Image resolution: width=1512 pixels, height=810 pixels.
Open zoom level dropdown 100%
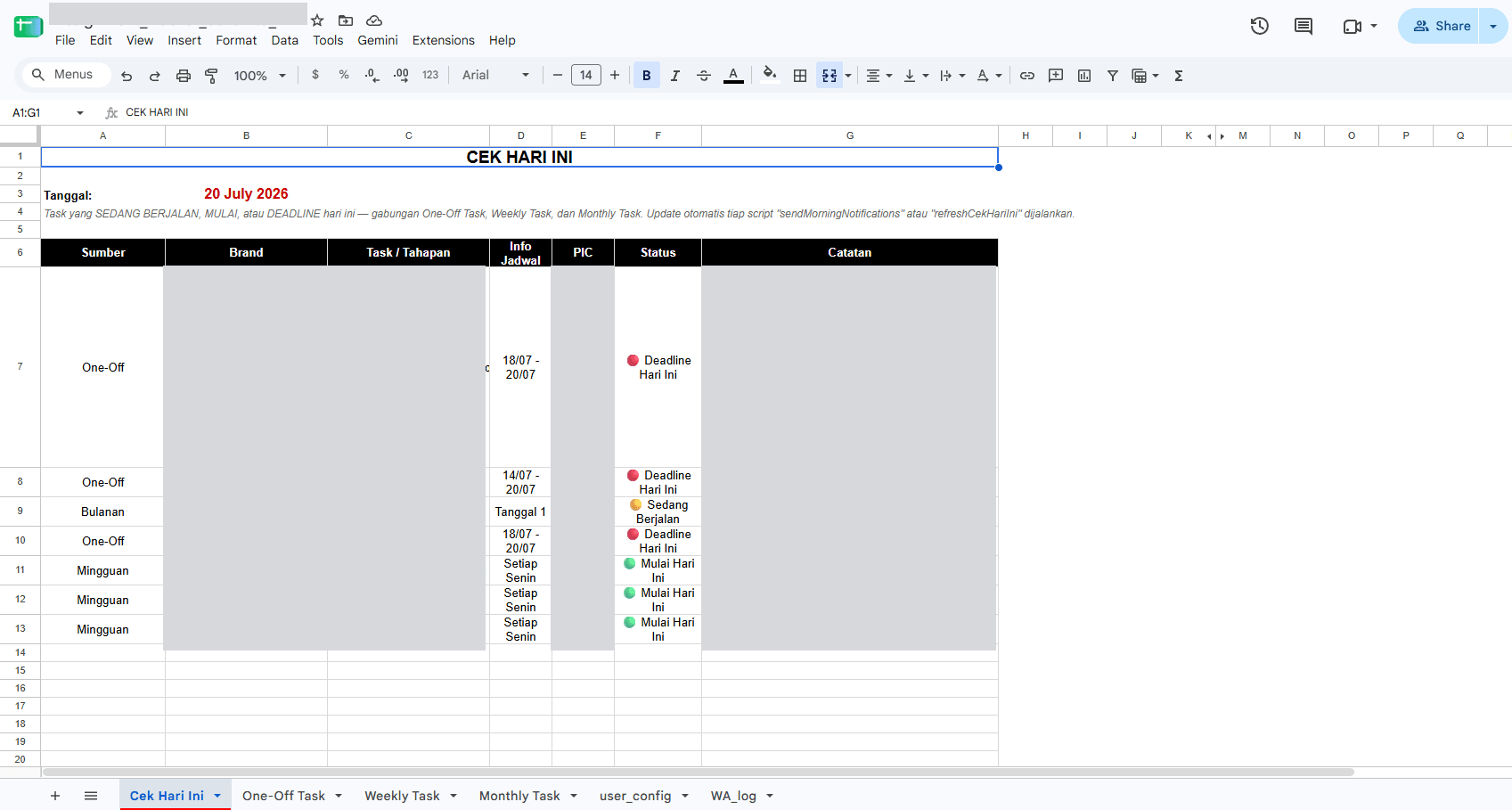pos(259,76)
